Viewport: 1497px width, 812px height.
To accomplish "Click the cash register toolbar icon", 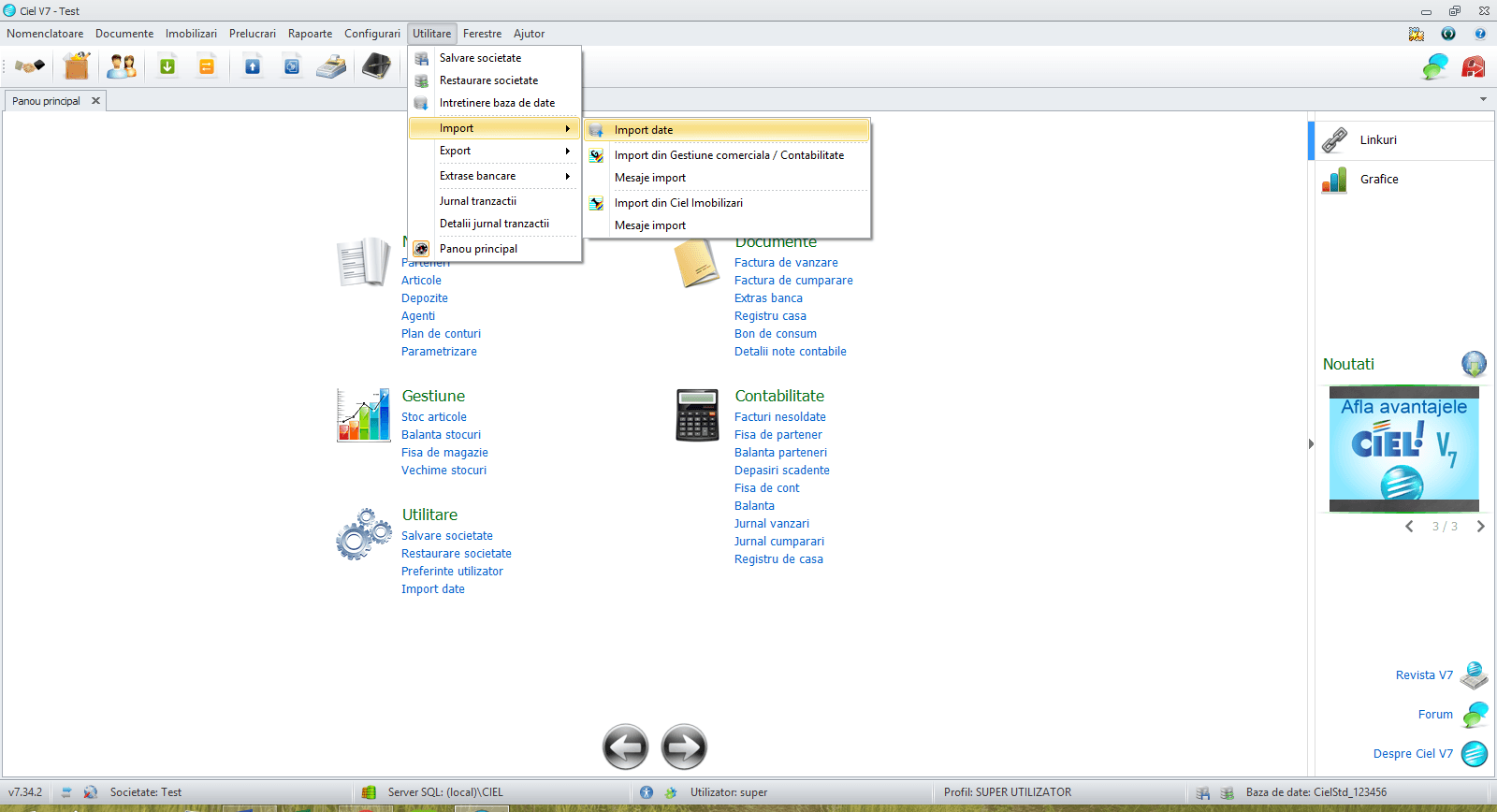I will coord(331,66).
